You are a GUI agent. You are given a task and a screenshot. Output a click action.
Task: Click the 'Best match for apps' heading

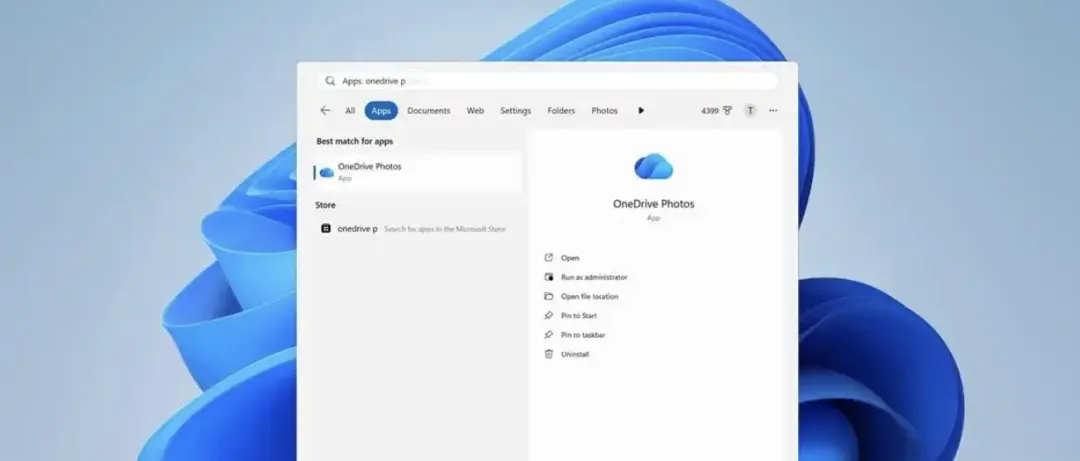point(355,141)
